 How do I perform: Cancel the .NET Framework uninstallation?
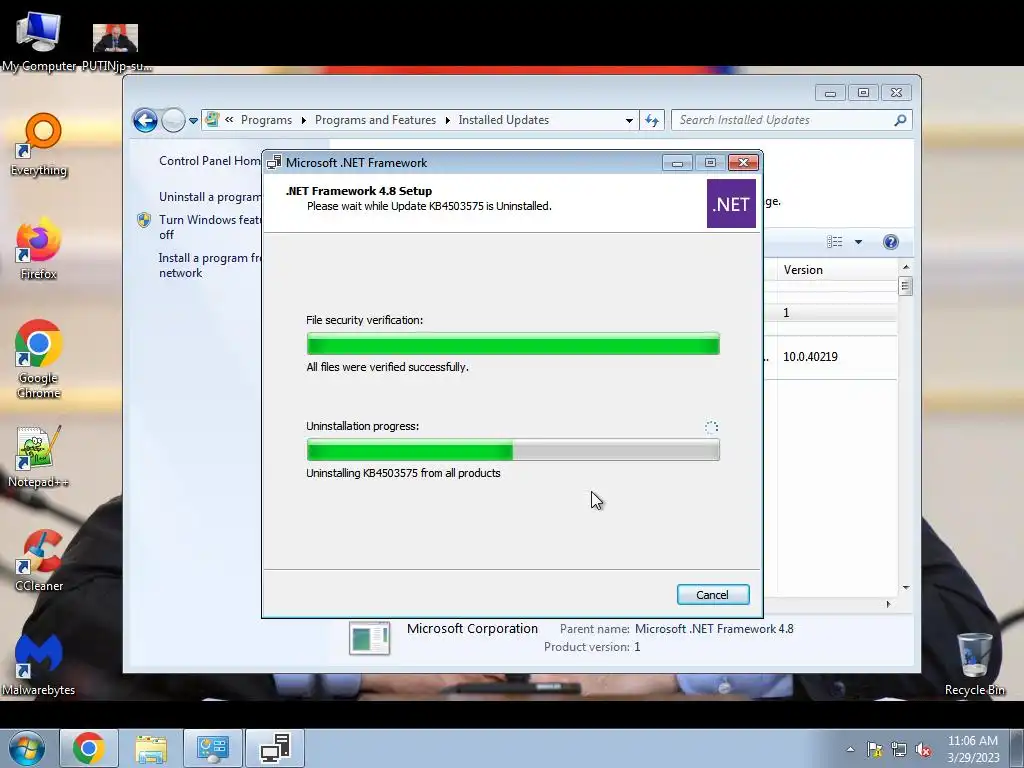coord(712,594)
